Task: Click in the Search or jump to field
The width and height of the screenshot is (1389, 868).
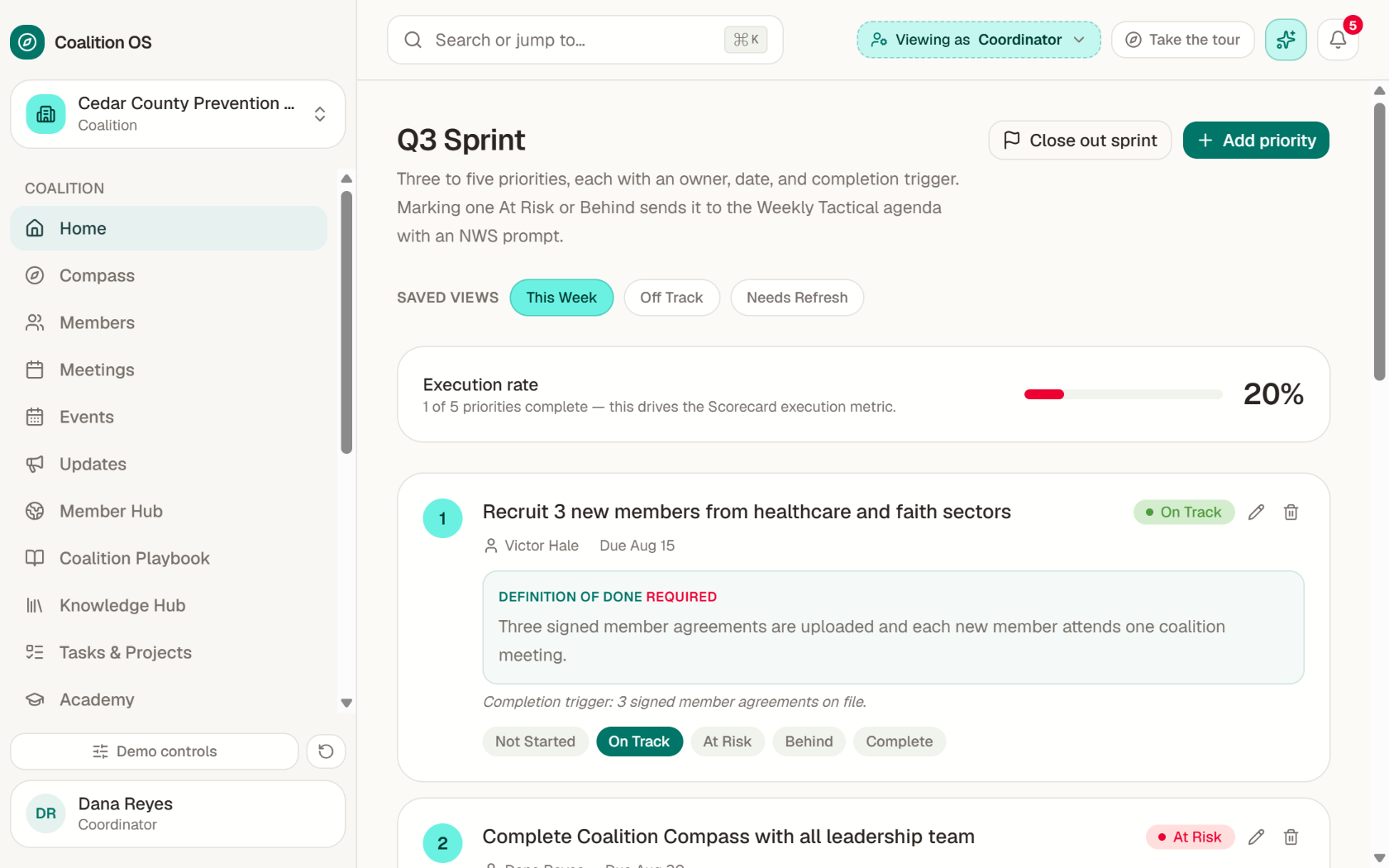Action: click(x=585, y=40)
